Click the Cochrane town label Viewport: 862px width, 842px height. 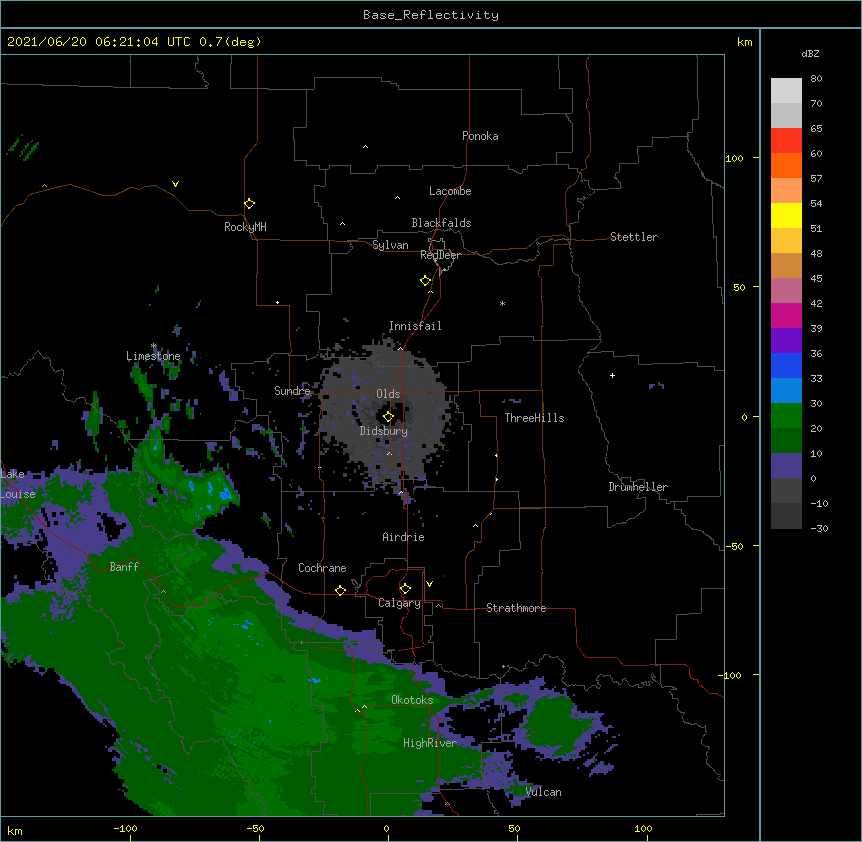coord(322,568)
